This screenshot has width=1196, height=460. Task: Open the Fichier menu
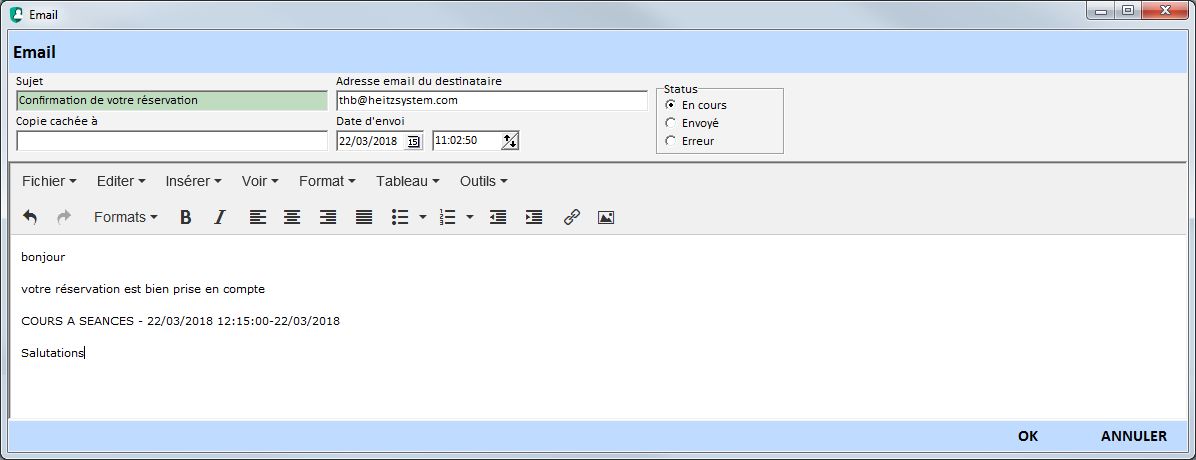[49, 181]
